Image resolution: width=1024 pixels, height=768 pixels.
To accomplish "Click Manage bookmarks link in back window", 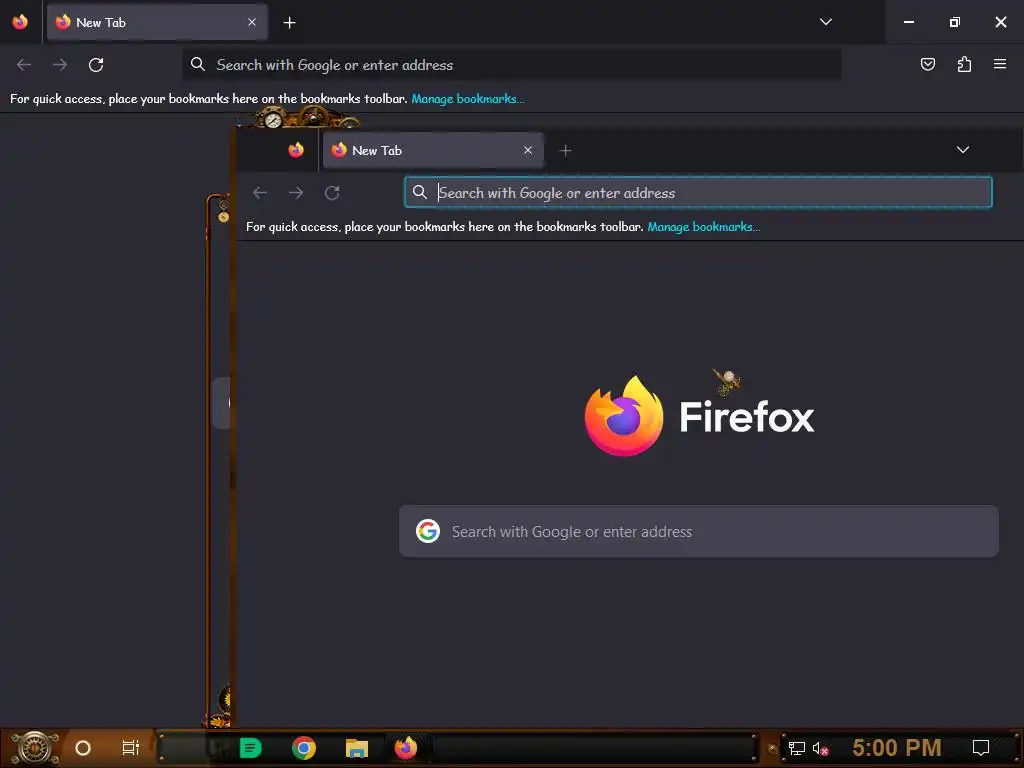I will (x=468, y=99).
